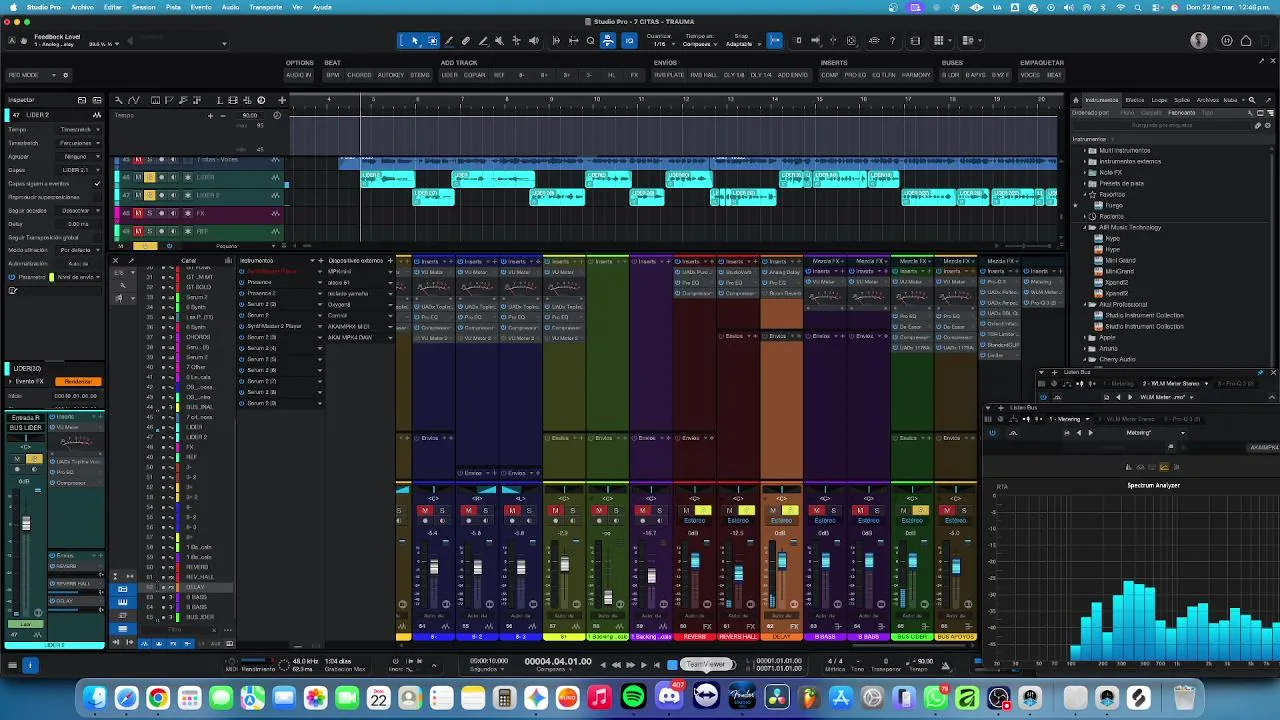This screenshot has height=720, width=1280.
Task: Click the RVB PLATE send button
Action: [670, 75]
